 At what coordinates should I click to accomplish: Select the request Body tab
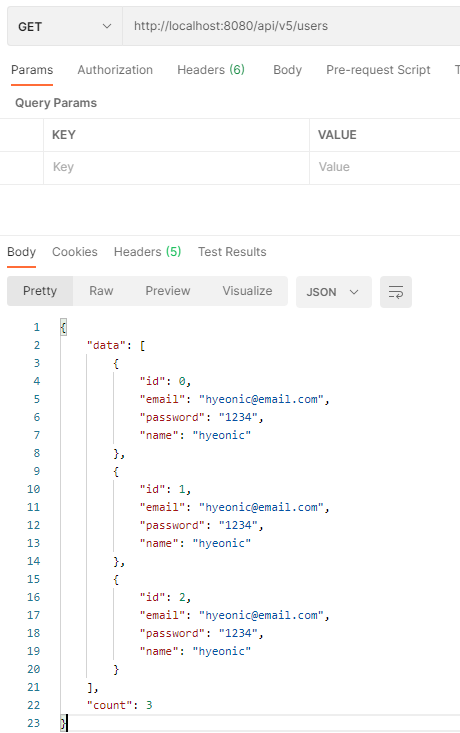287,70
